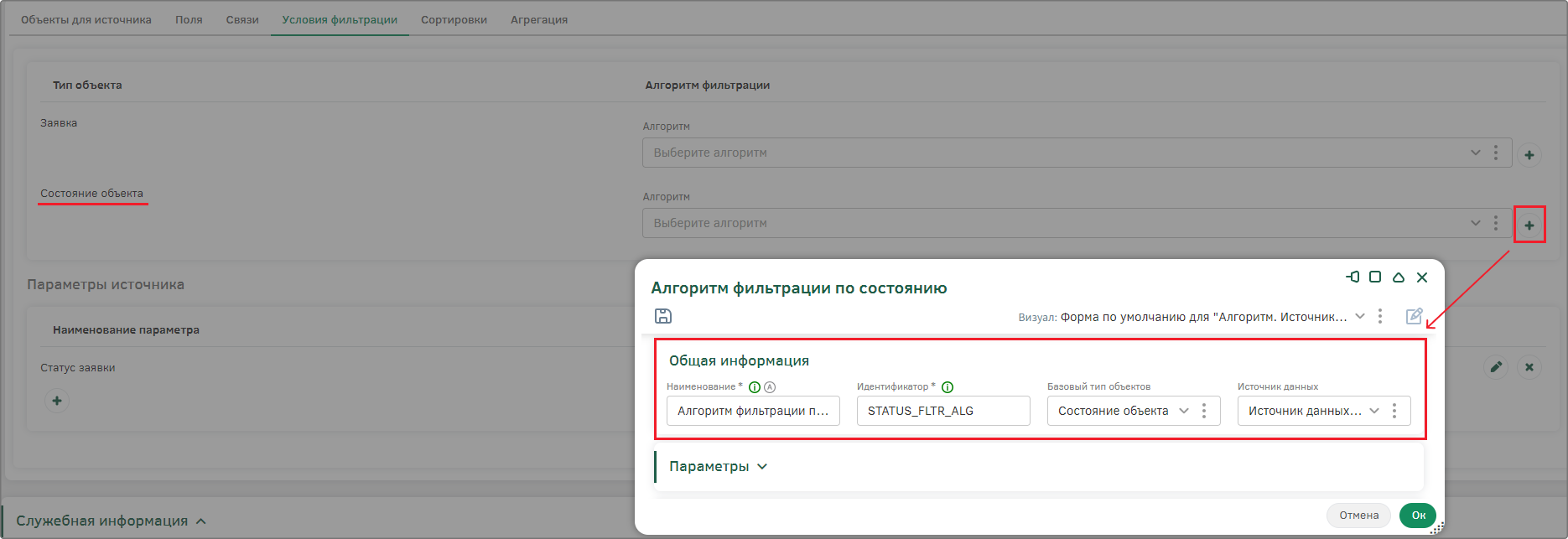This screenshot has height=539, width=1568.
Task: Open the Агрегация tab
Action: click(x=539, y=19)
